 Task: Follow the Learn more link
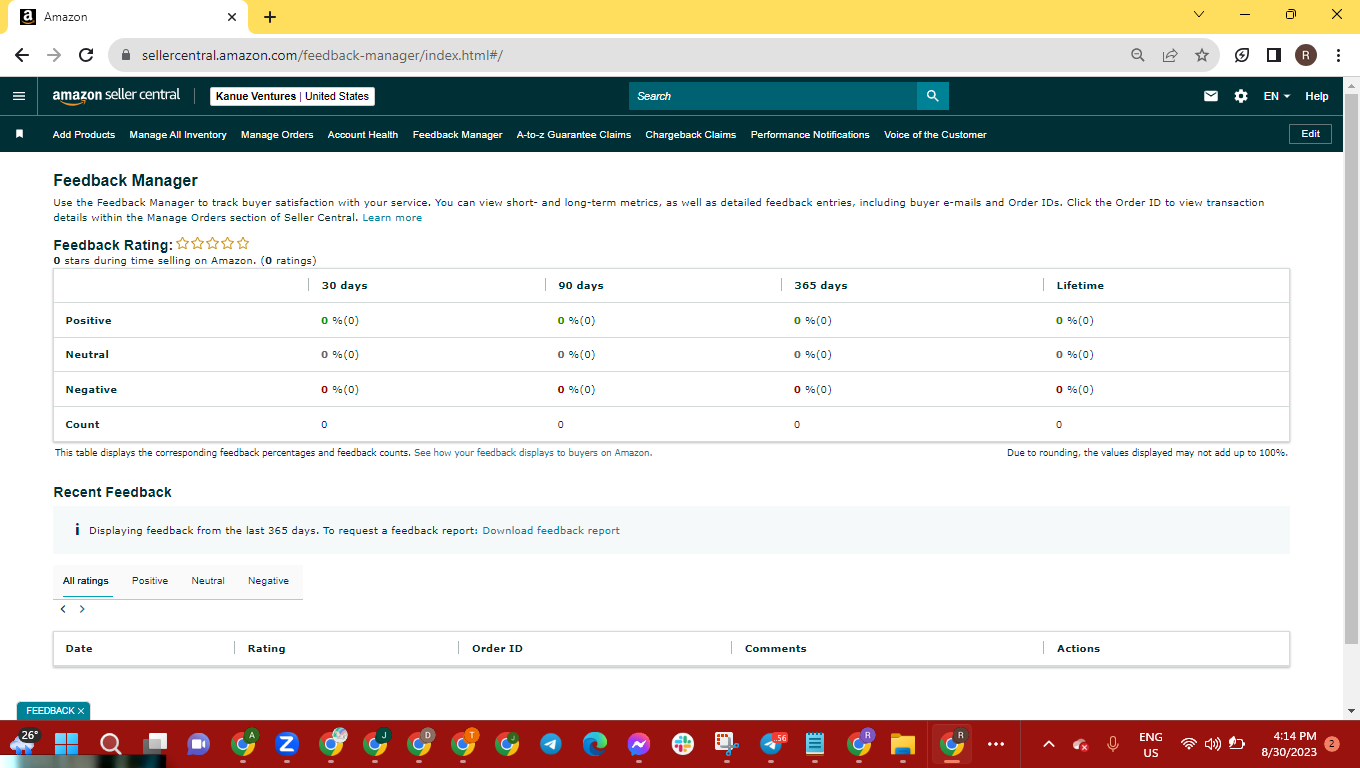coord(392,218)
